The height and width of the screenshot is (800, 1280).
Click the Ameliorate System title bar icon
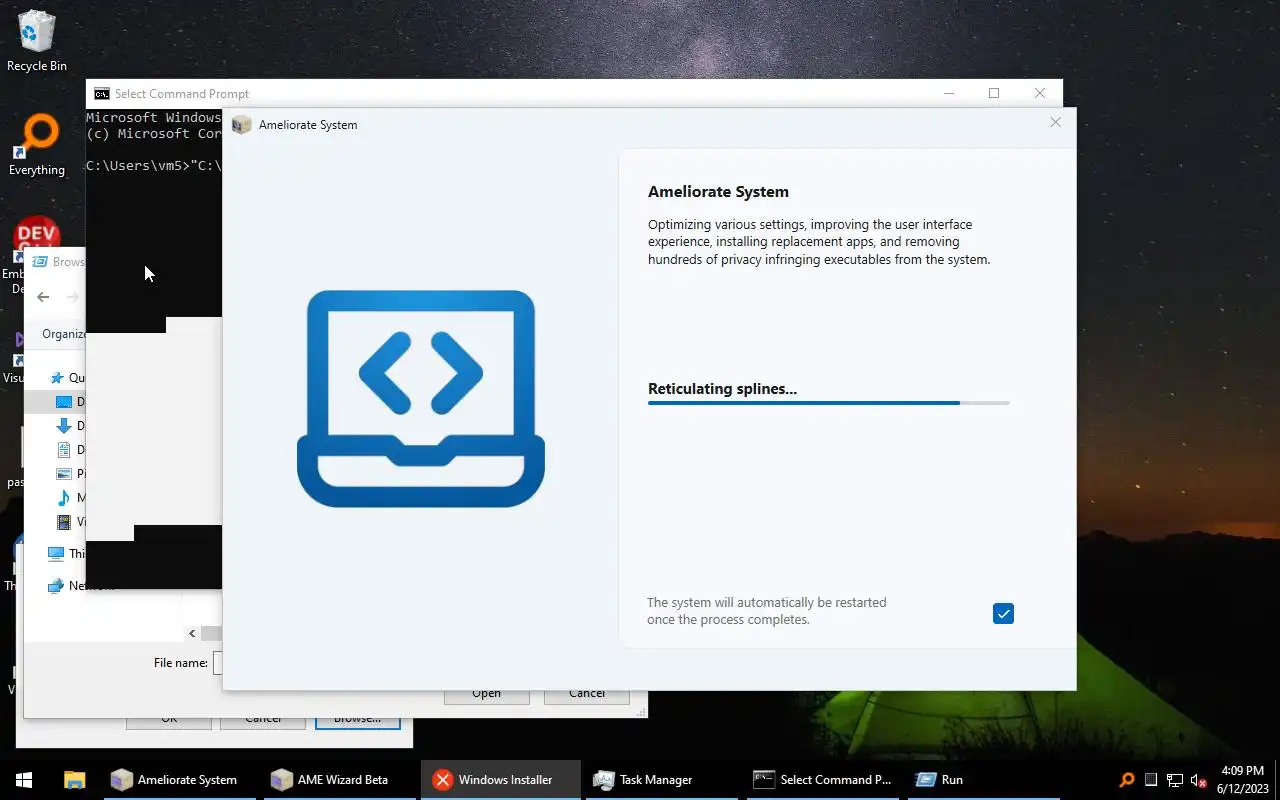coord(241,125)
